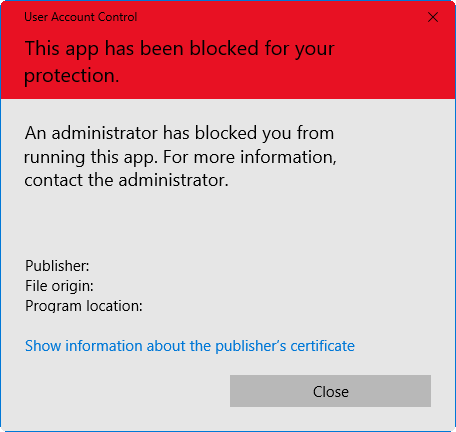456x432 pixels.
Task: Click the 'An administrator has blocked you from' line
Action: pyautogui.click(x=179, y=133)
